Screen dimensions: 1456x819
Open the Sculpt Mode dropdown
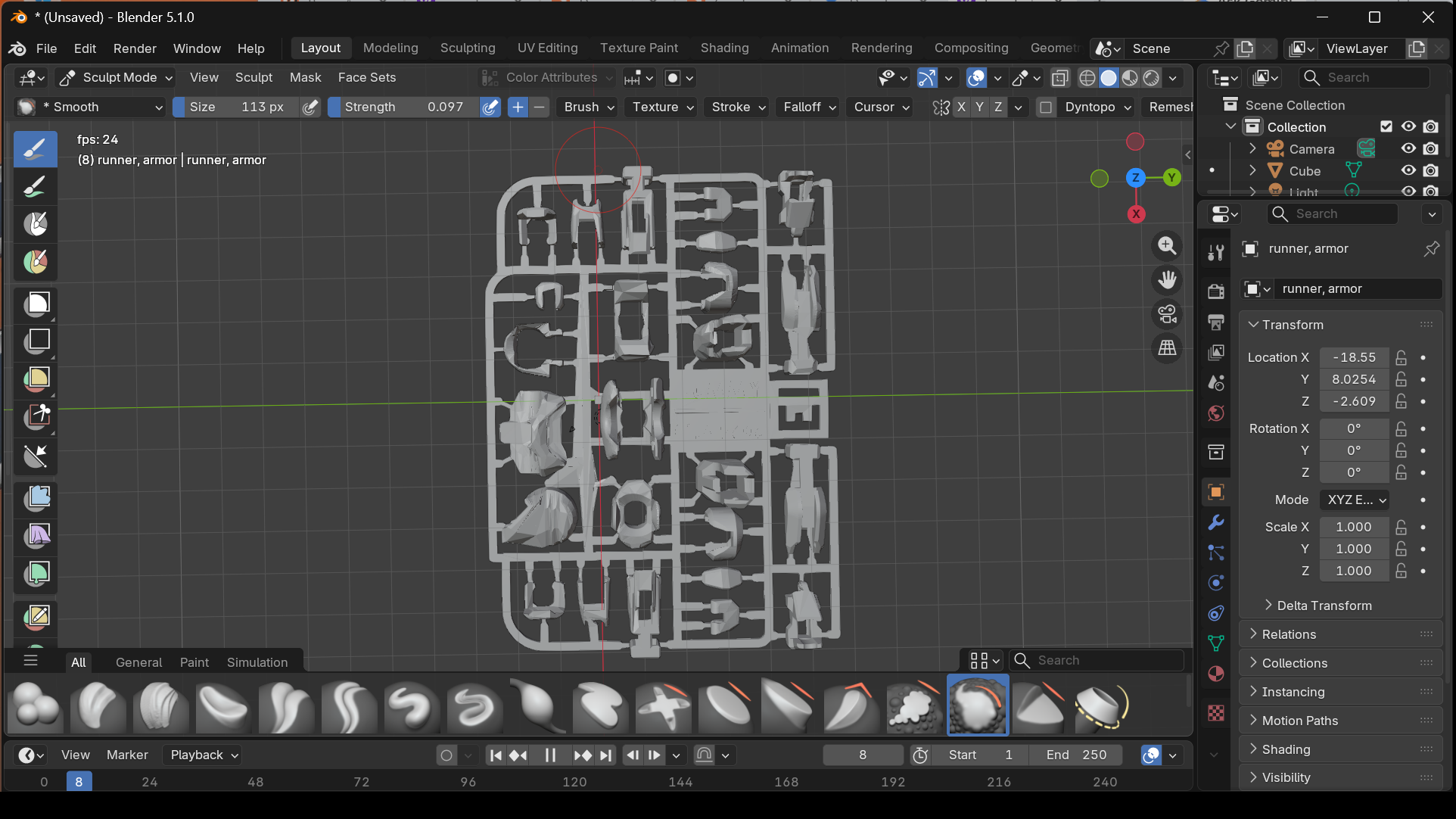pyautogui.click(x=117, y=77)
